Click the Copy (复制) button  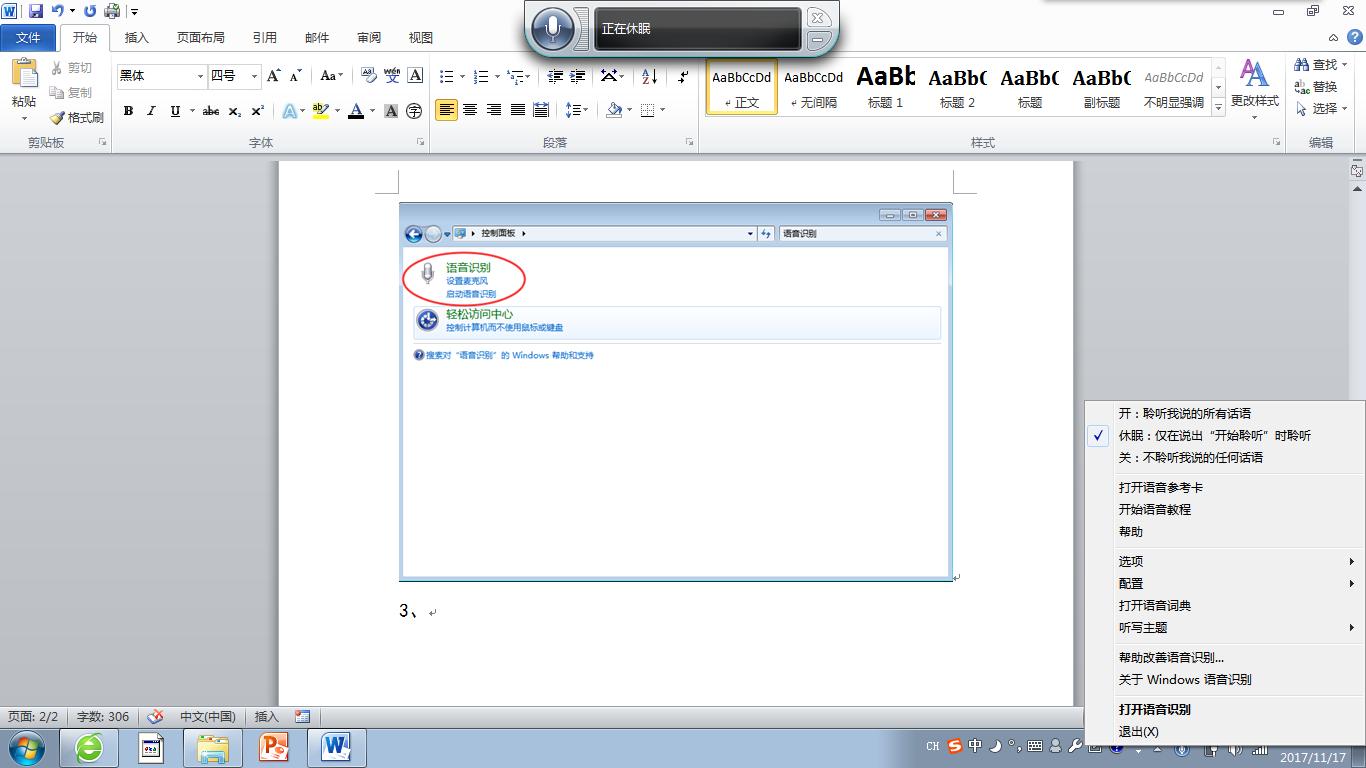tap(72, 92)
